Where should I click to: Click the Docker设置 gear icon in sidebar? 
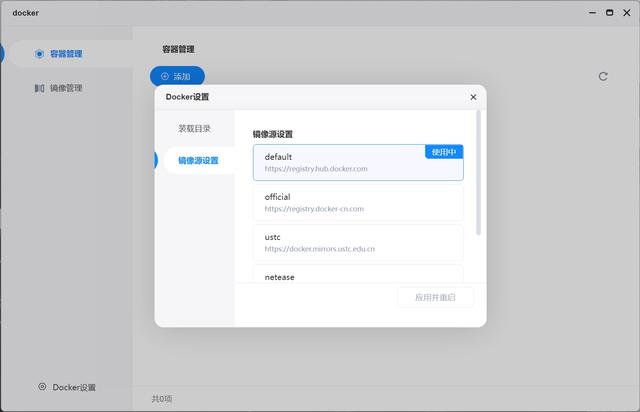(x=42, y=387)
